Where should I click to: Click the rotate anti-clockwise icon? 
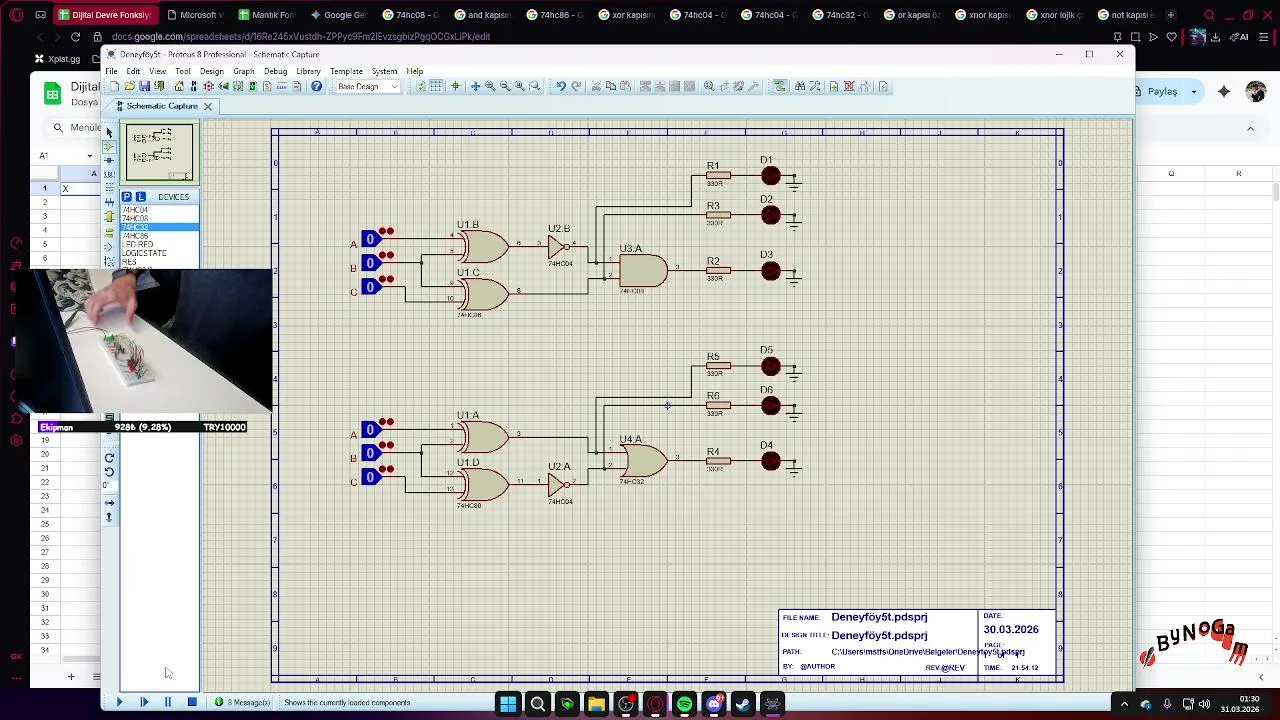point(109,472)
